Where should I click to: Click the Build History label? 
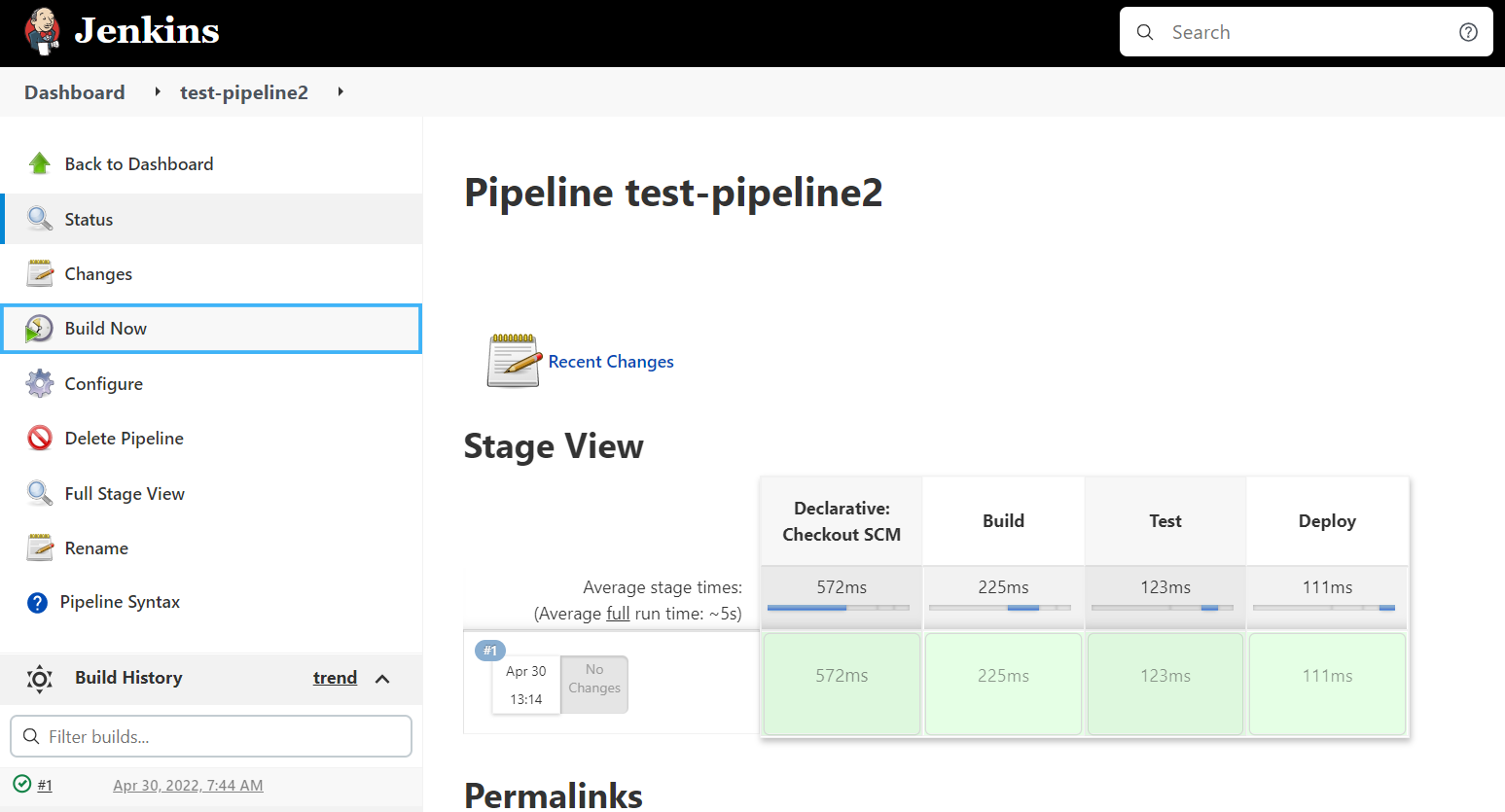[x=128, y=678]
